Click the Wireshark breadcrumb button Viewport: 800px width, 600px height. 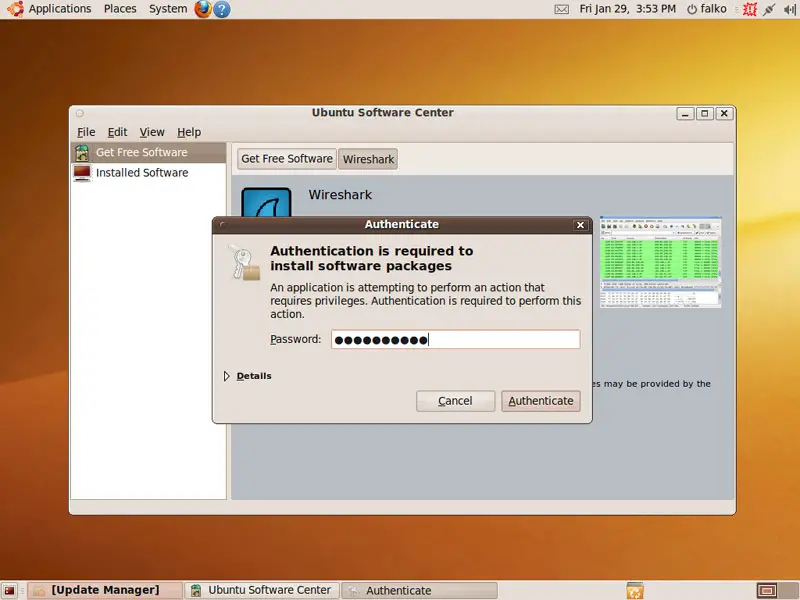(x=368, y=159)
